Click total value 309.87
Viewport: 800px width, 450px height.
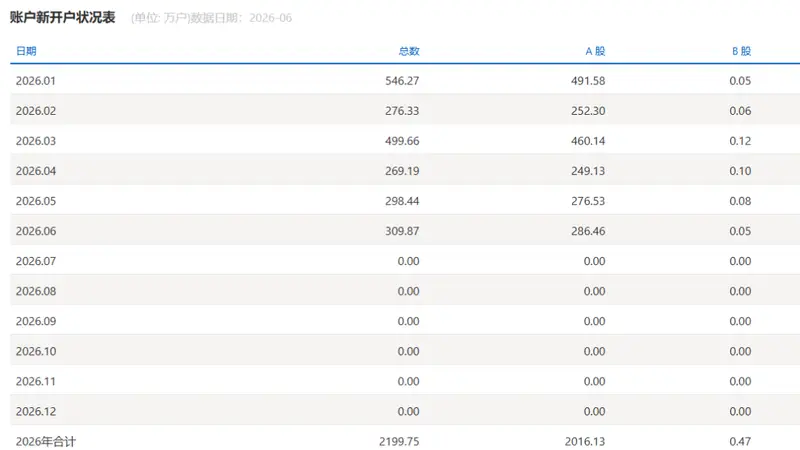point(402,231)
